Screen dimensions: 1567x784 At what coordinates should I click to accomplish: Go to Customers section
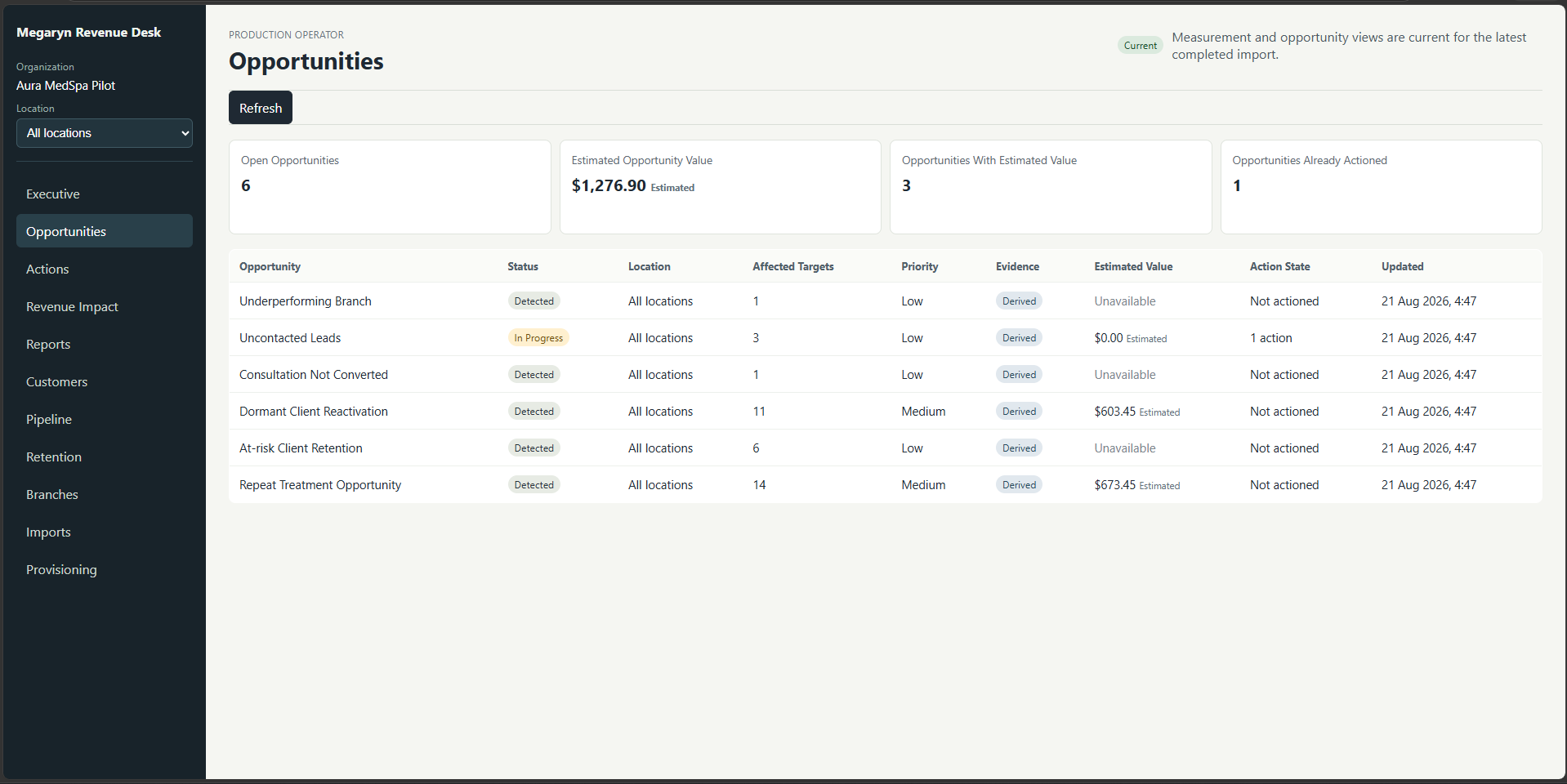pos(105,381)
